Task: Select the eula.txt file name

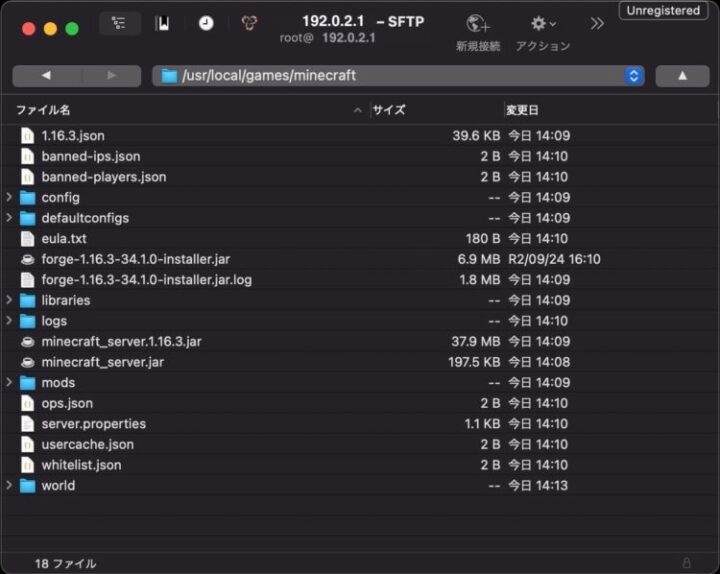Action: click(64, 239)
